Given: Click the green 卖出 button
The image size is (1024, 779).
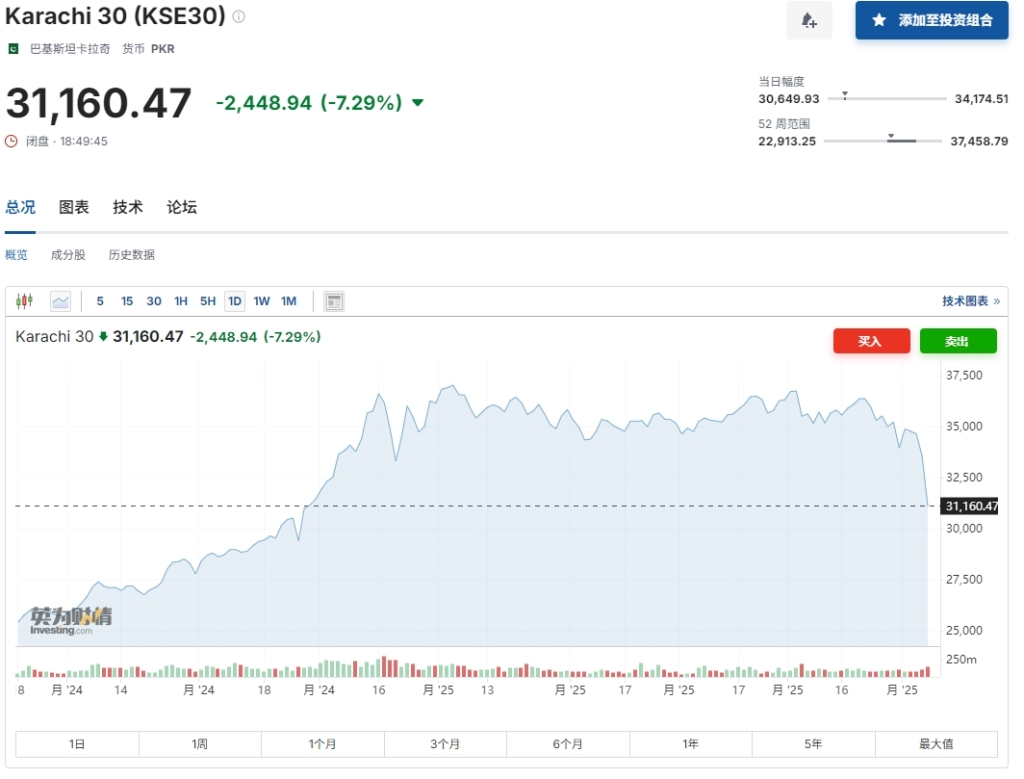Looking at the screenshot, I should 958,341.
